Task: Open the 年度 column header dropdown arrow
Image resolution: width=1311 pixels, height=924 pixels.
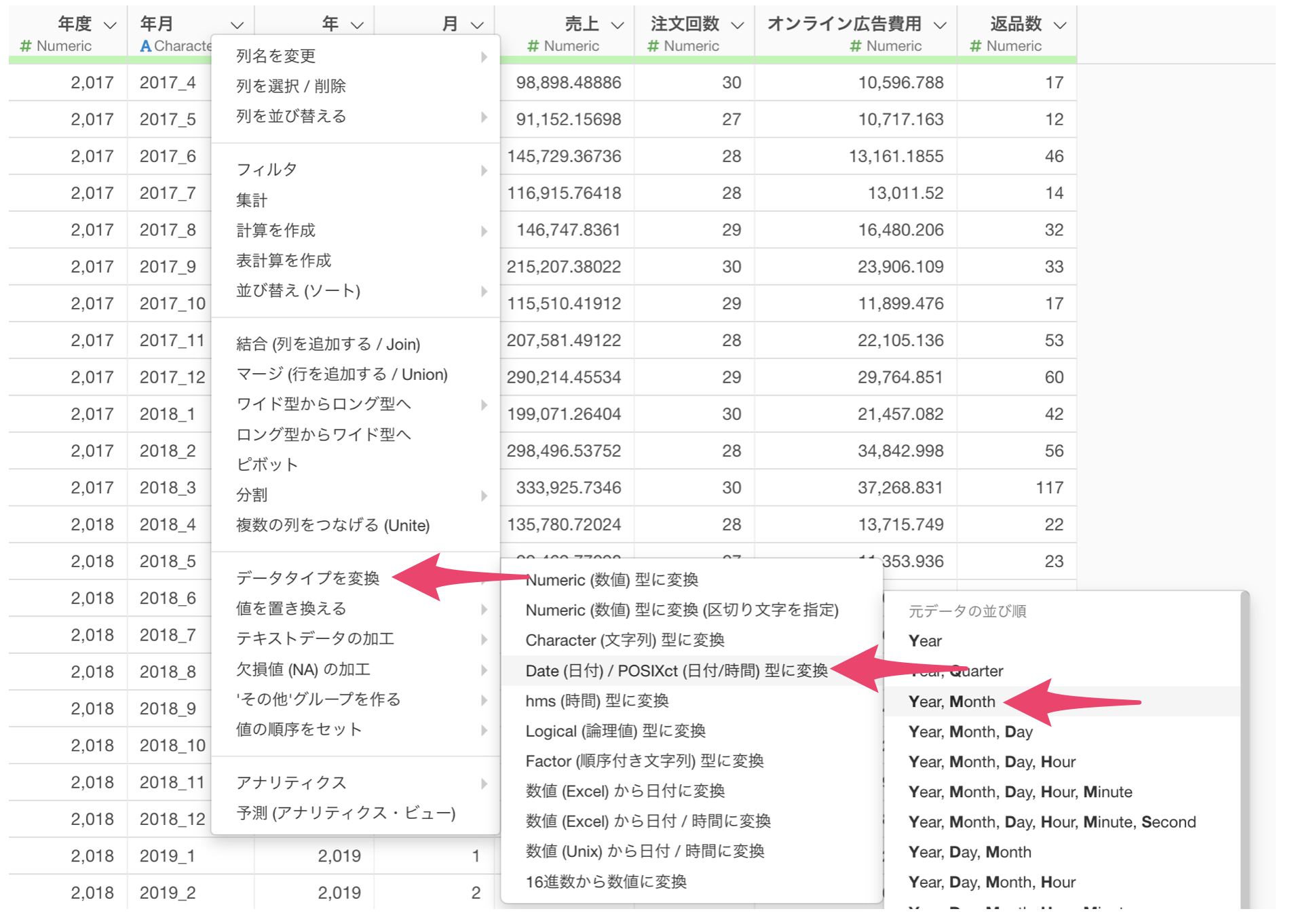Action: pos(110,26)
